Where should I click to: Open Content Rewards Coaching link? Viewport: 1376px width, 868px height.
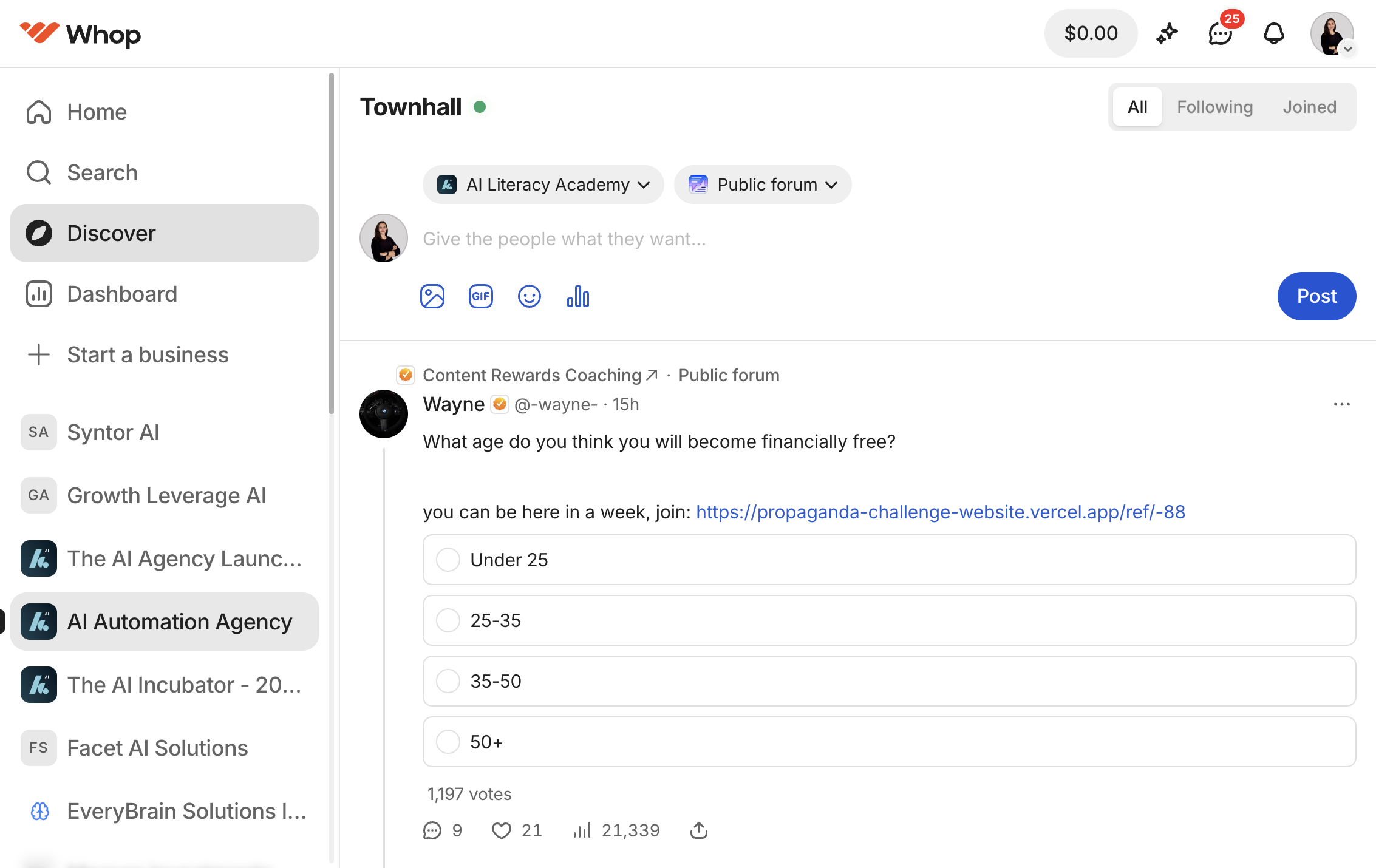point(540,375)
